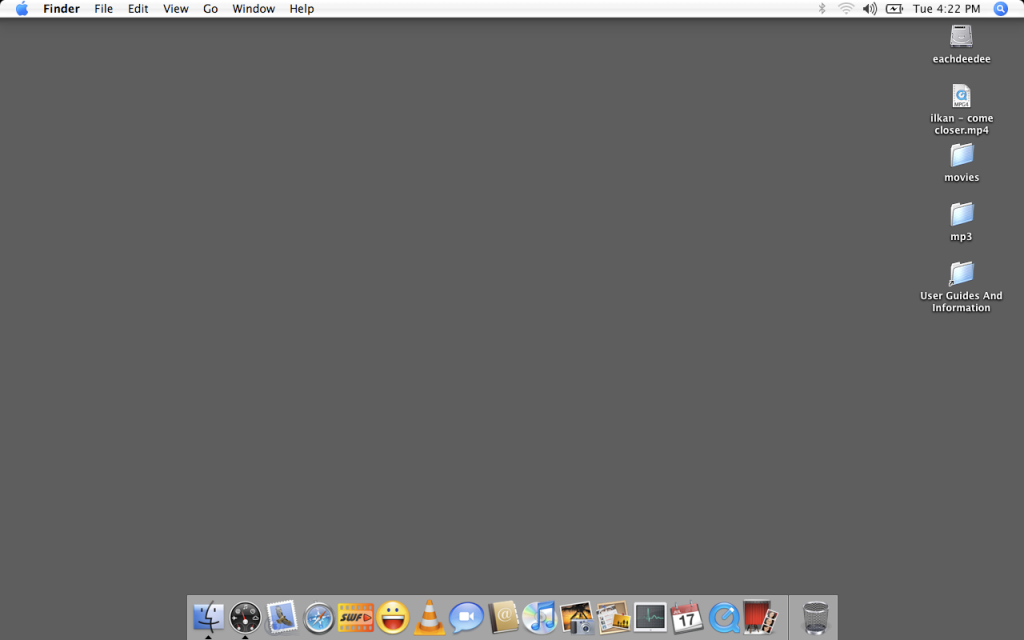Select the movies folder on desktop
This screenshot has width=1024, height=640.
pos(961,156)
